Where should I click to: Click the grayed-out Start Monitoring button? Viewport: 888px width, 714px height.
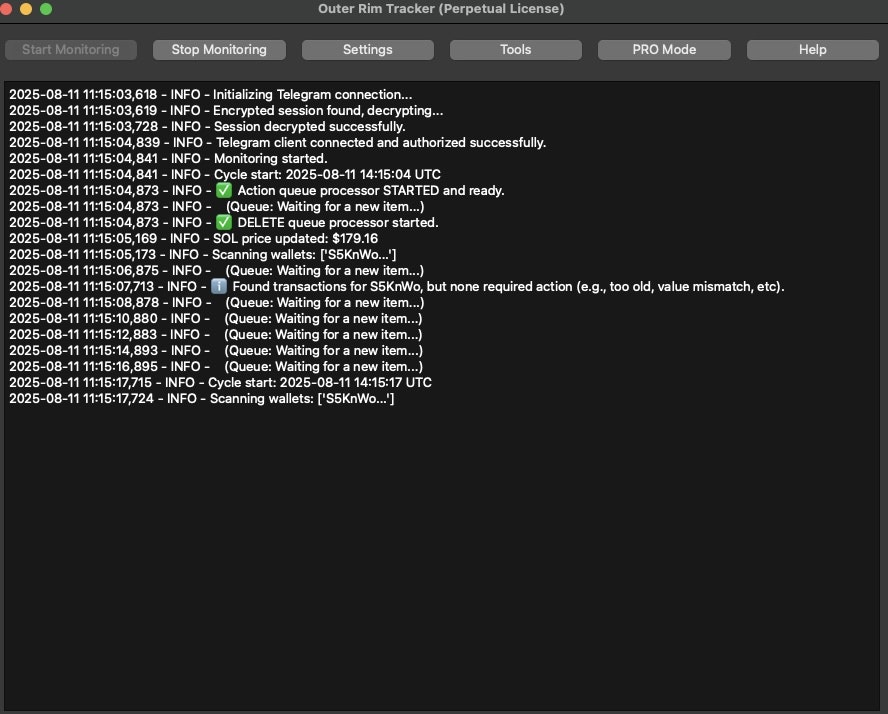tap(71, 50)
